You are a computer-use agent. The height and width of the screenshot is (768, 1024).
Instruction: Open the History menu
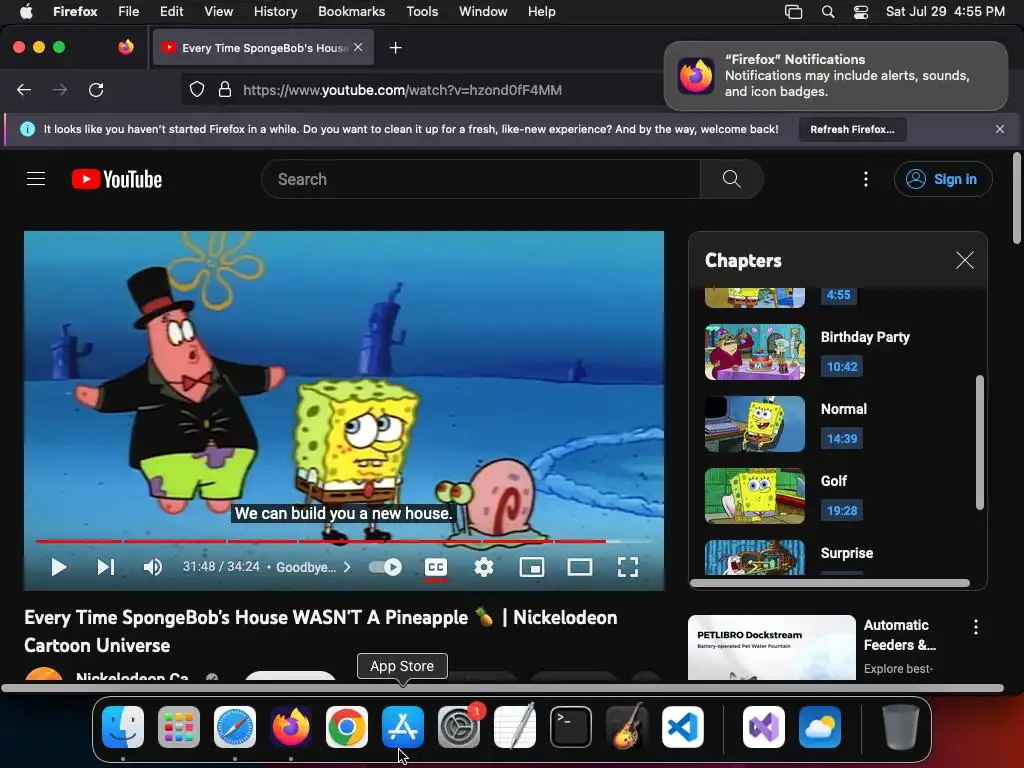276,11
